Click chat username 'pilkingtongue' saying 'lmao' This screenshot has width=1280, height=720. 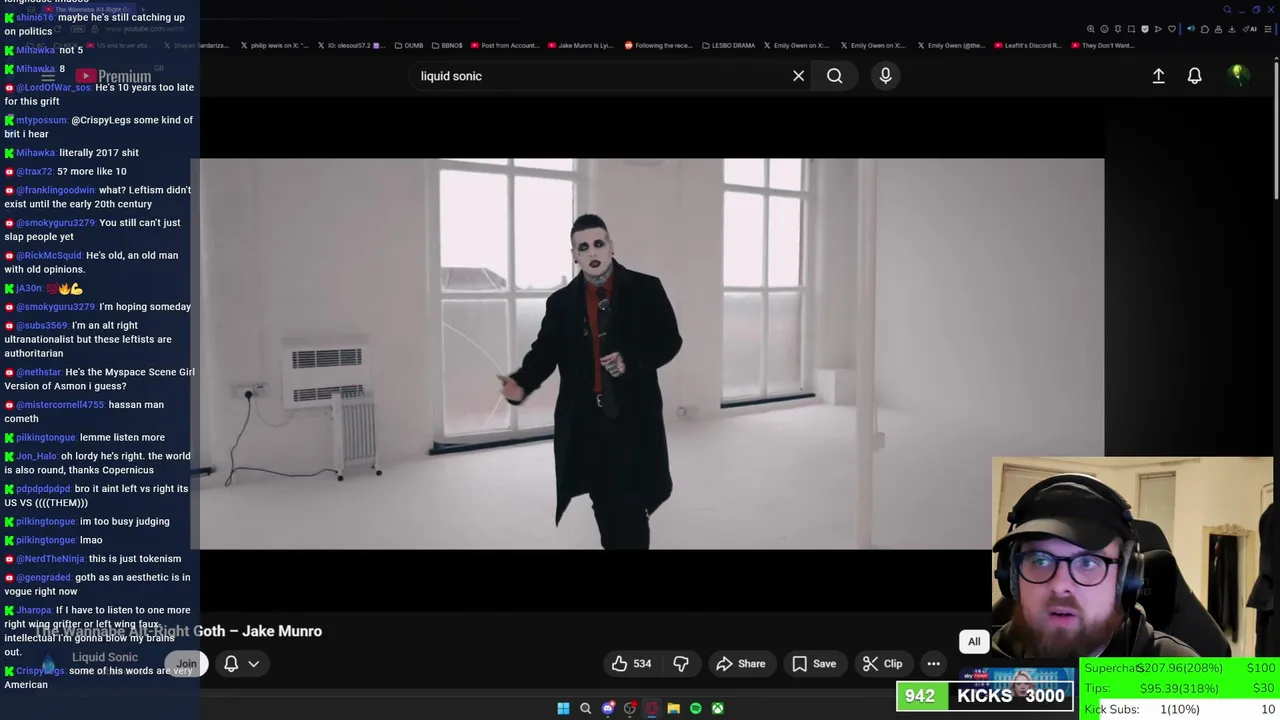click(x=45, y=540)
